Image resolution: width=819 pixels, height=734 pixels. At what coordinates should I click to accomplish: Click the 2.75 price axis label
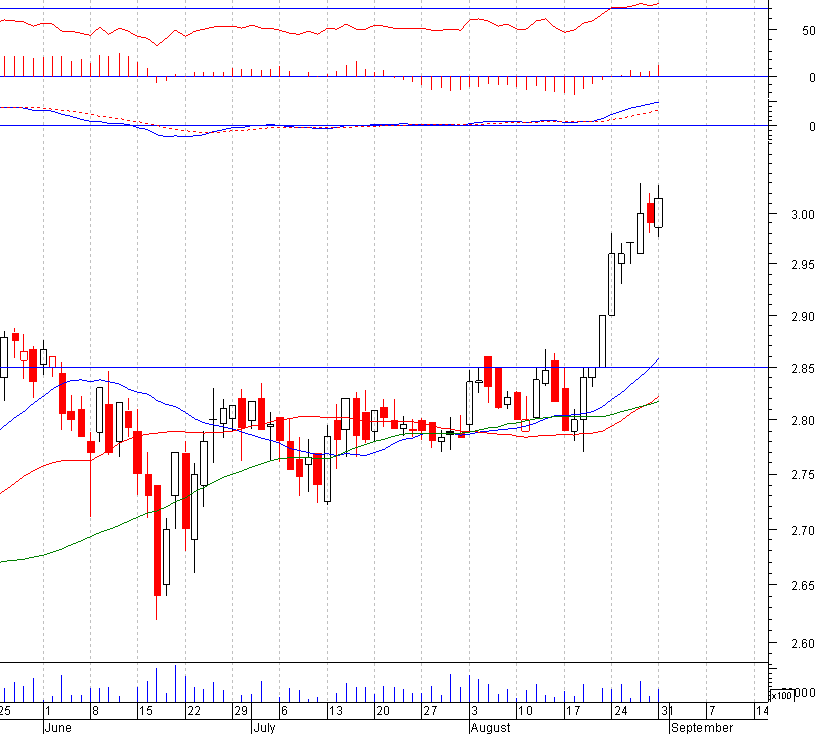pyautogui.click(x=802, y=475)
